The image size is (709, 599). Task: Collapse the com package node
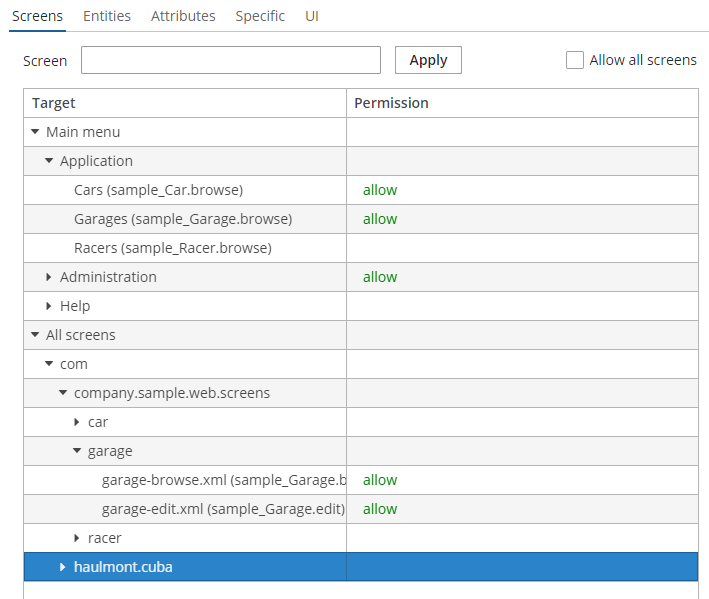49,364
